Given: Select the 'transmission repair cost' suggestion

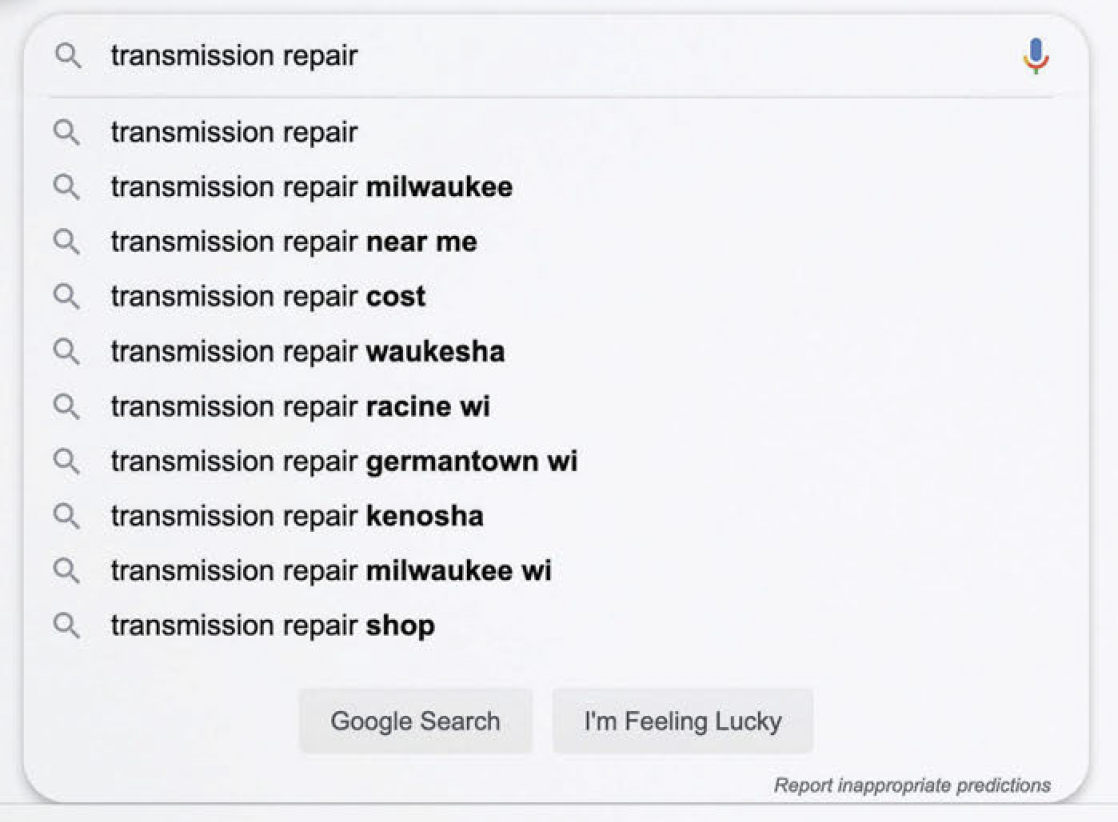Looking at the screenshot, I should click(268, 297).
